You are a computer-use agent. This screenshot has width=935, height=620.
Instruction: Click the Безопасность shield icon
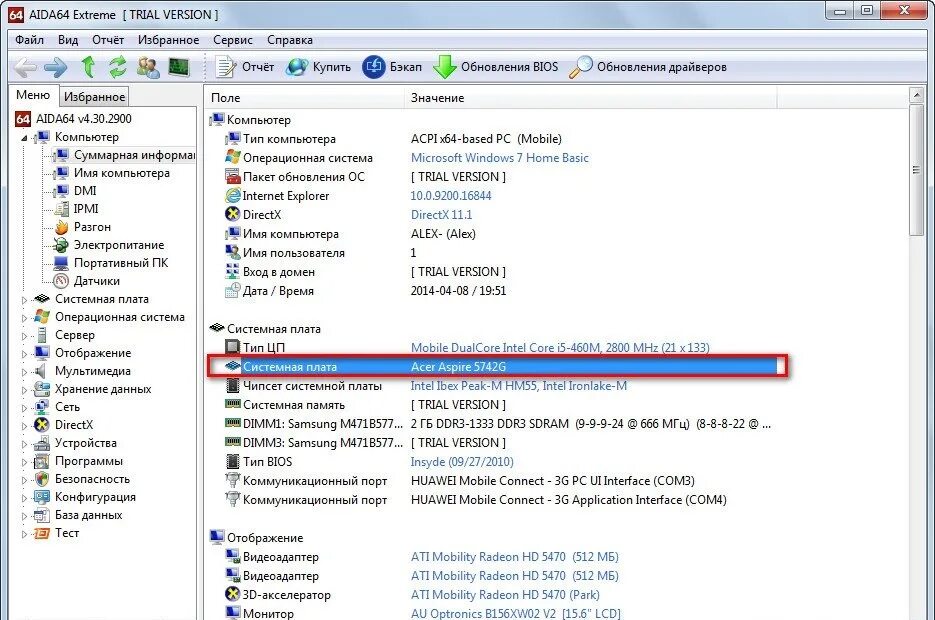pos(42,479)
